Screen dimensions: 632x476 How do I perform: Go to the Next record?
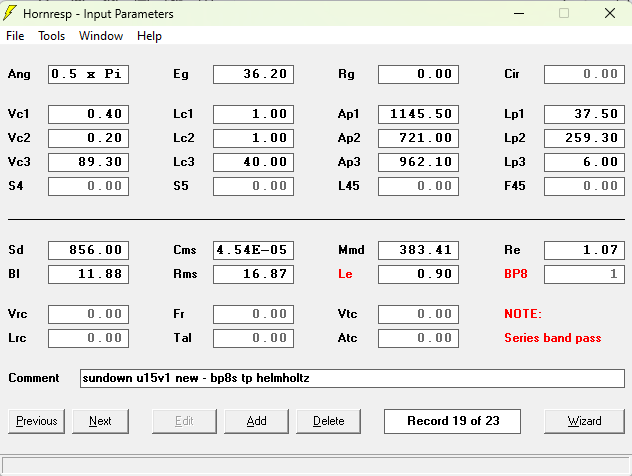pos(100,421)
